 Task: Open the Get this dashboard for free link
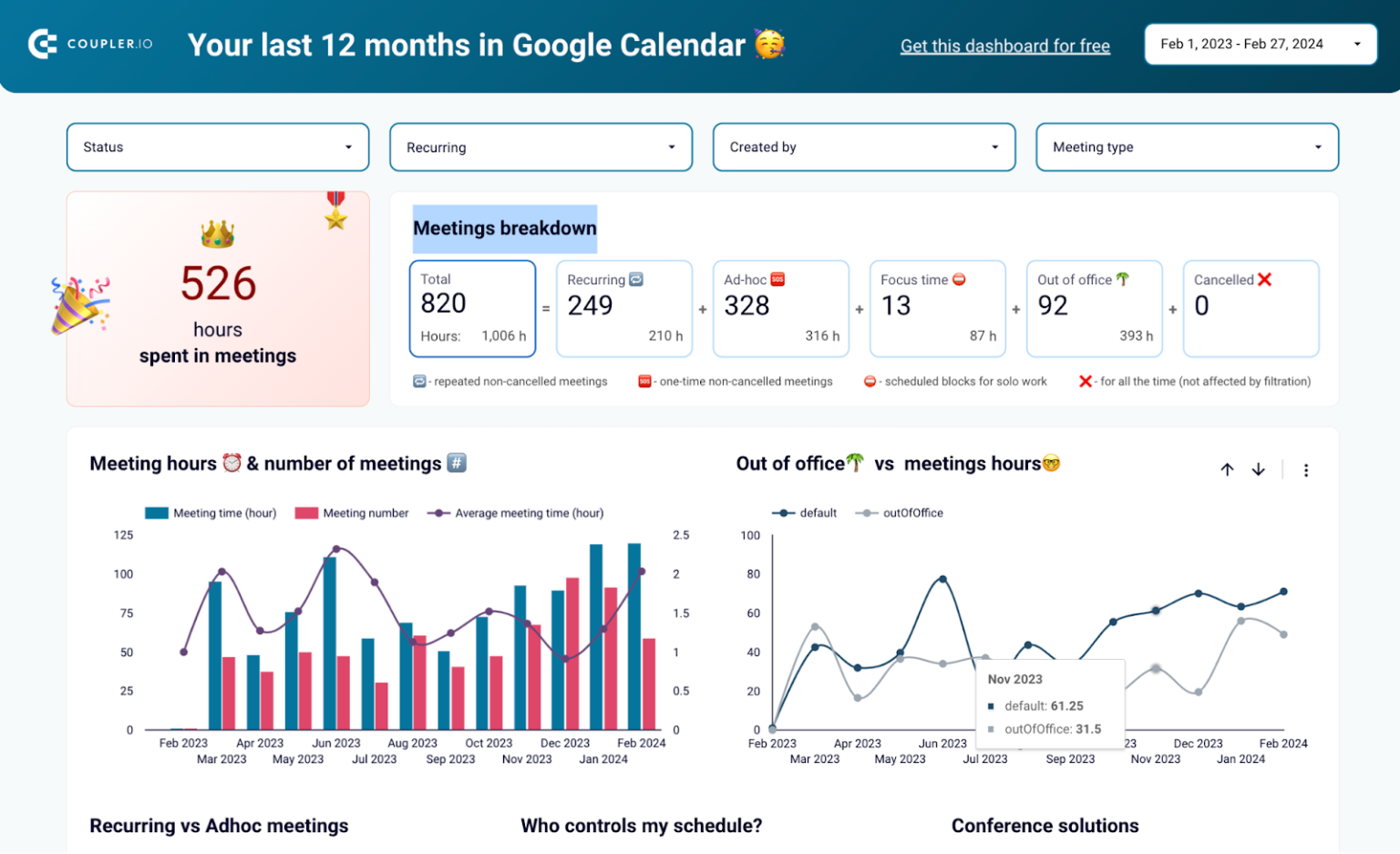pyautogui.click(x=1005, y=46)
